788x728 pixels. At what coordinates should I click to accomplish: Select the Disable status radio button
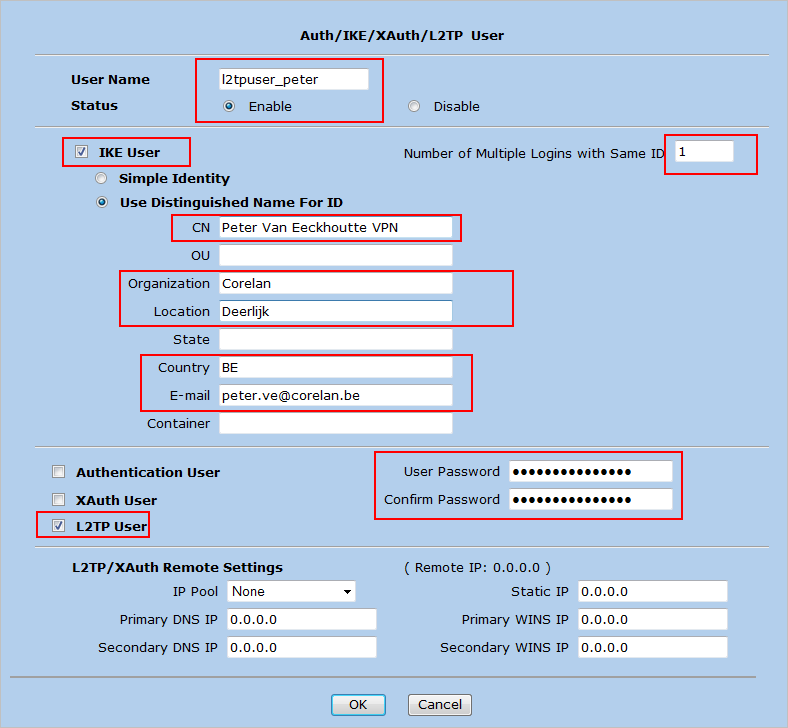coord(414,106)
